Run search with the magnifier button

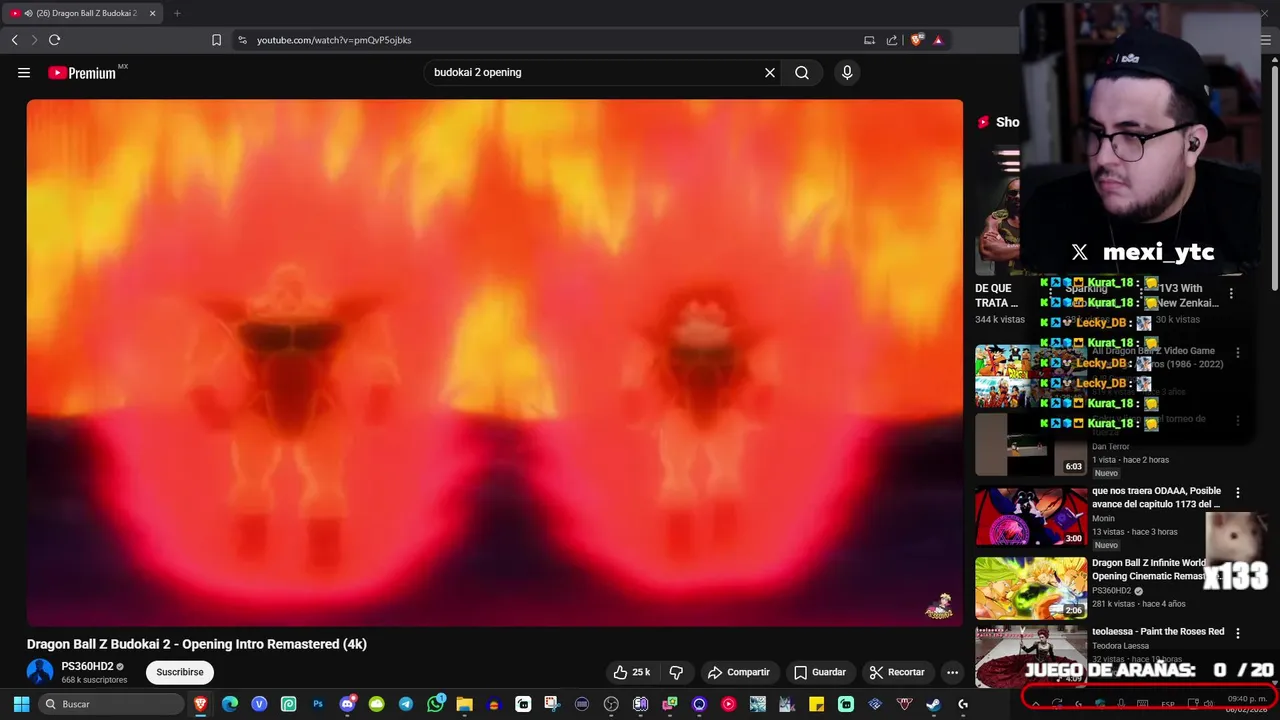coord(802,72)
